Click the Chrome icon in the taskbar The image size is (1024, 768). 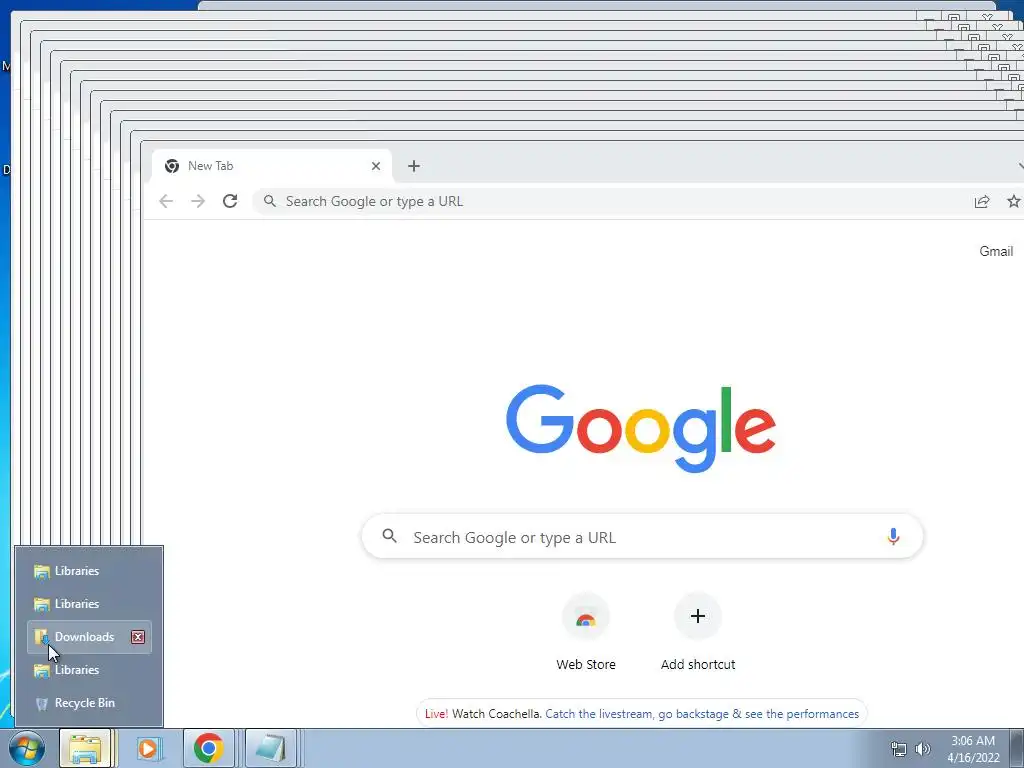coord(208,748)
